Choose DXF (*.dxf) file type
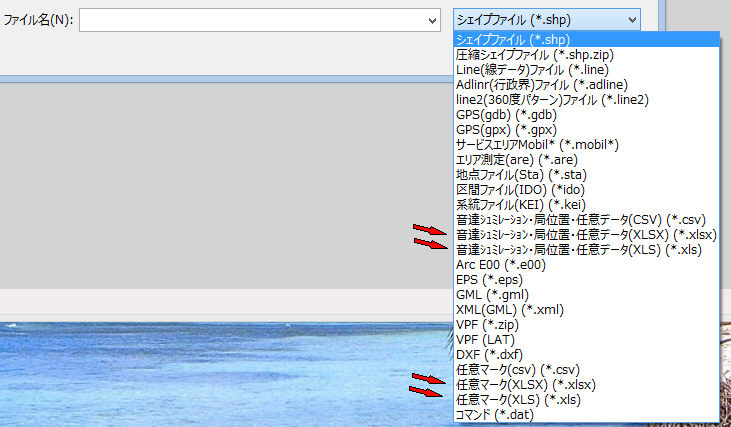The height and width of the screenshot is (427, 731). coord(489,355)
